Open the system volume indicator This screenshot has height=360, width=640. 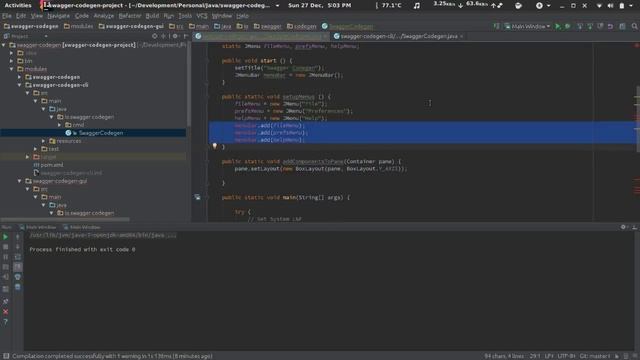click(610, 5)
